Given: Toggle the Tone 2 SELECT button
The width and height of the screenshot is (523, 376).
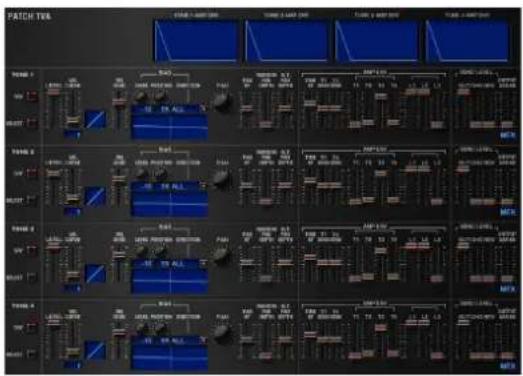Looking at the screenshot, I should [x=32, y=200].
